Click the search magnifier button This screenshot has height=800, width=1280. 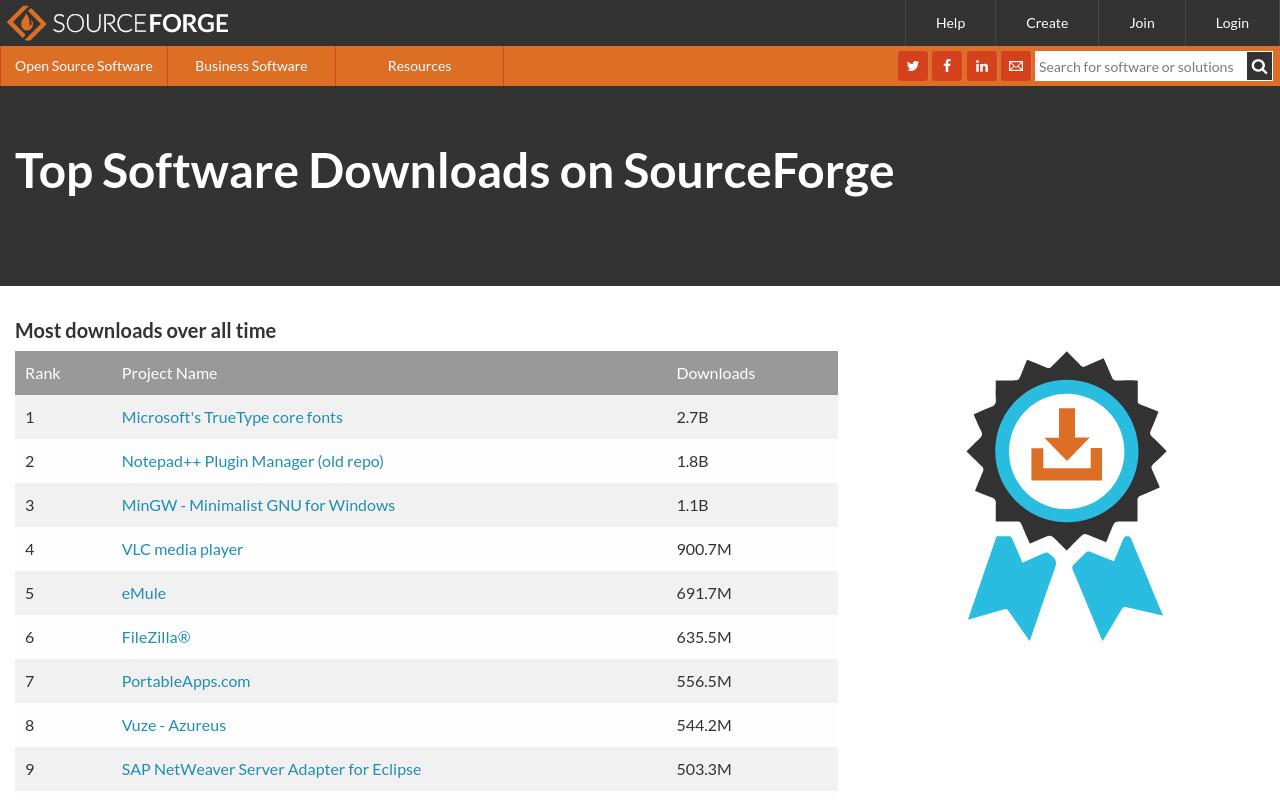(1259, 66)
